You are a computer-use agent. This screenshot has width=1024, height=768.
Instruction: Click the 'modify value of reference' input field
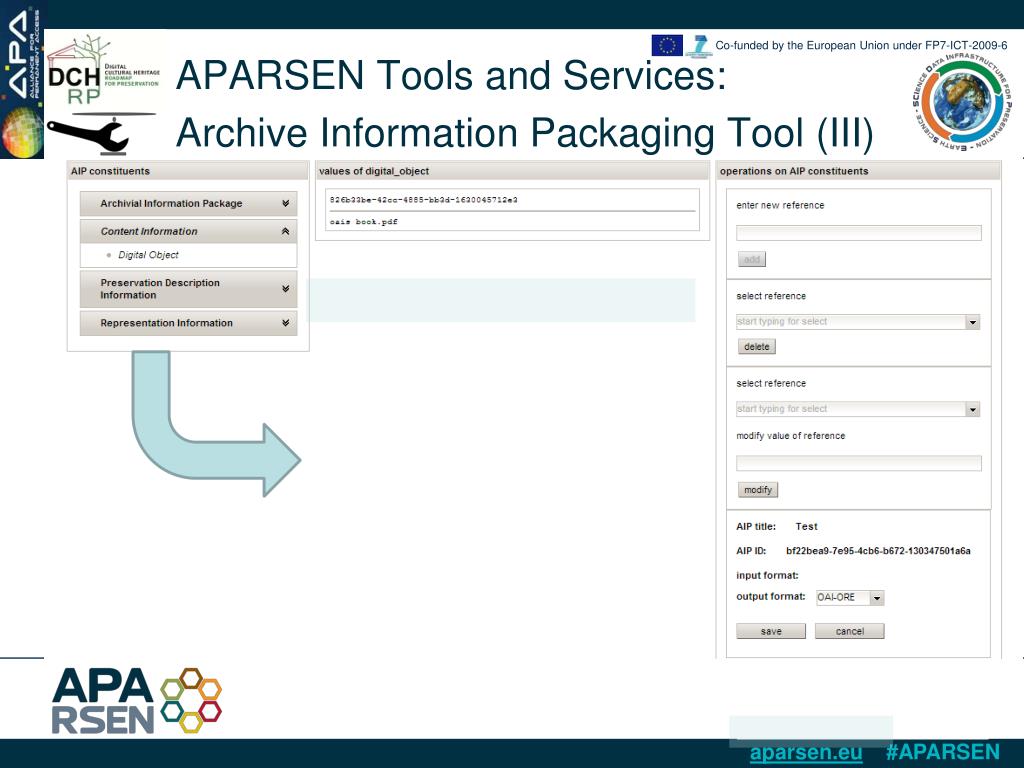(858, 463)
